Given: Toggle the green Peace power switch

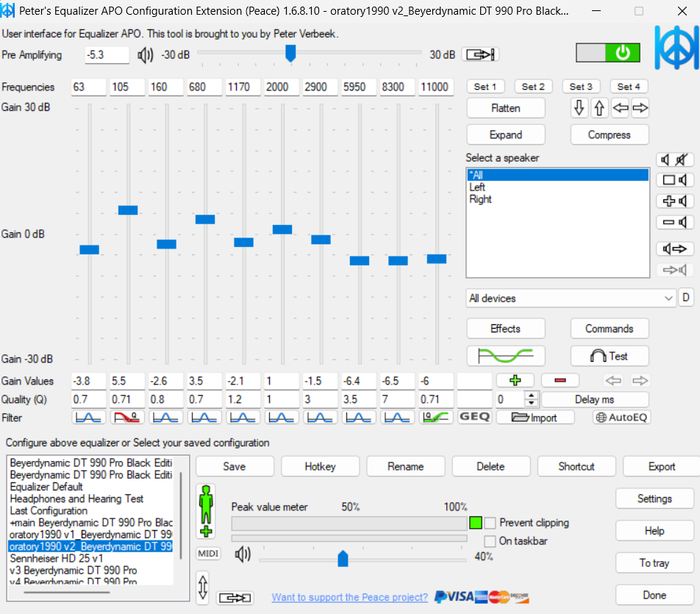Looking at the screenshot, I should tap(608, 53).
